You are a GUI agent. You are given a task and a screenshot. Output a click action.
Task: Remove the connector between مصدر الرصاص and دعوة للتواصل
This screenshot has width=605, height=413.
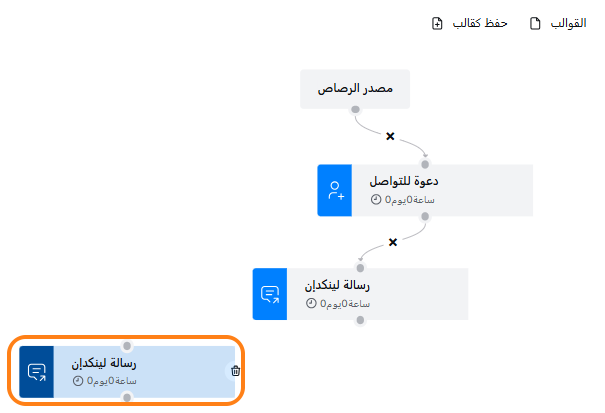390,135
